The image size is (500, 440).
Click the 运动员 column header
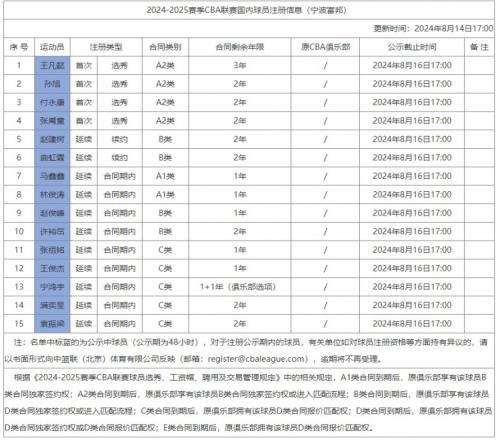[x=52, y=47]
